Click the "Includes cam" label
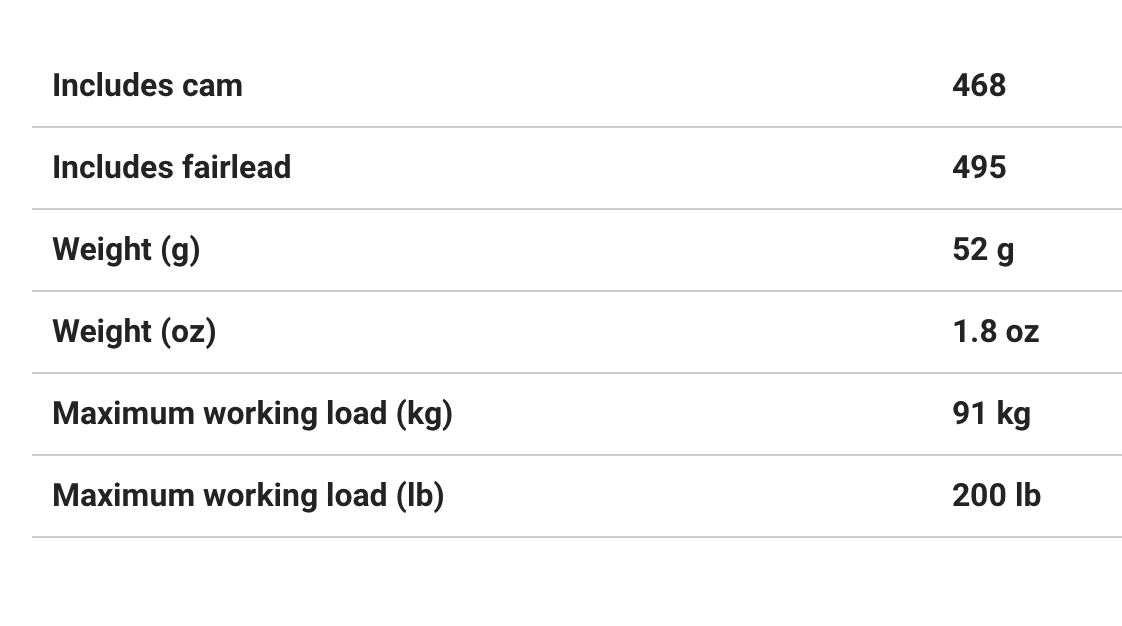The image size is (1122, 626). point(147,86)
